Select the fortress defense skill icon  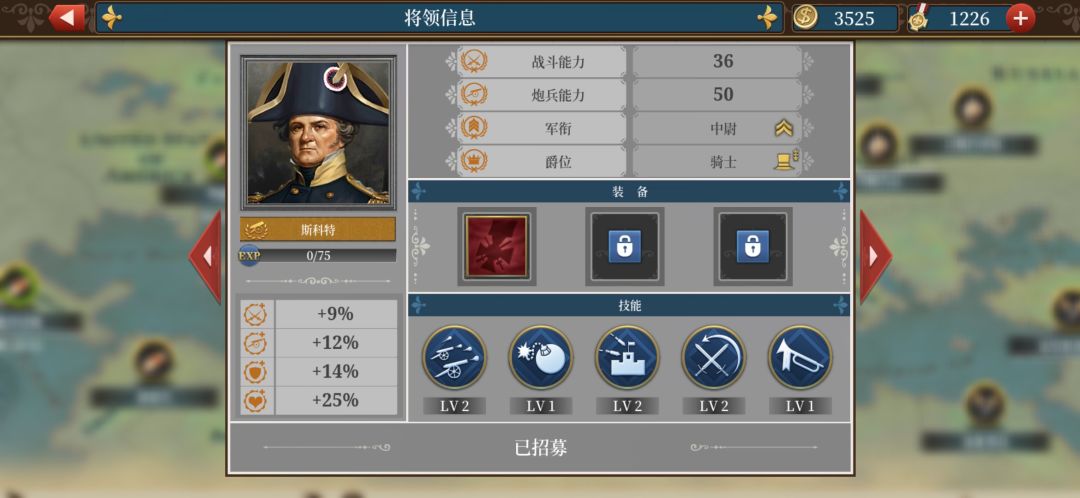[627, 357]
